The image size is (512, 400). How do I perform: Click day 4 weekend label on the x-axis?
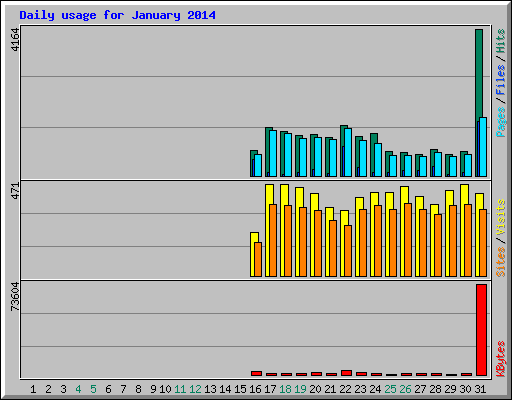coord(78,389)
